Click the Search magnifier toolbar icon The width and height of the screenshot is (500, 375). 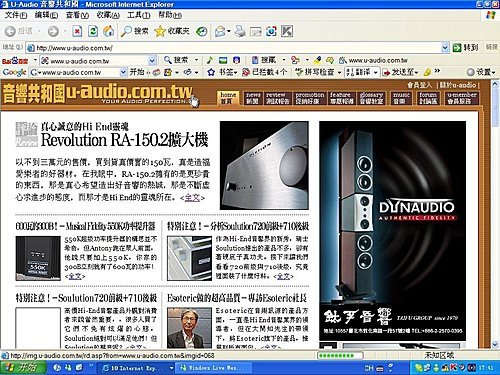pyautogui.click(x=126, y=31)
